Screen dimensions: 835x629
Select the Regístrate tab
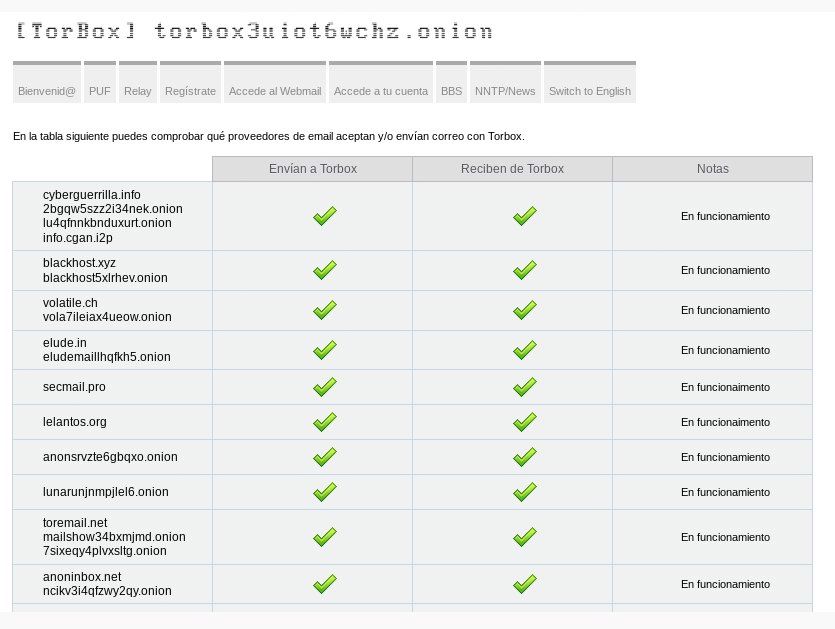point(190,91)
